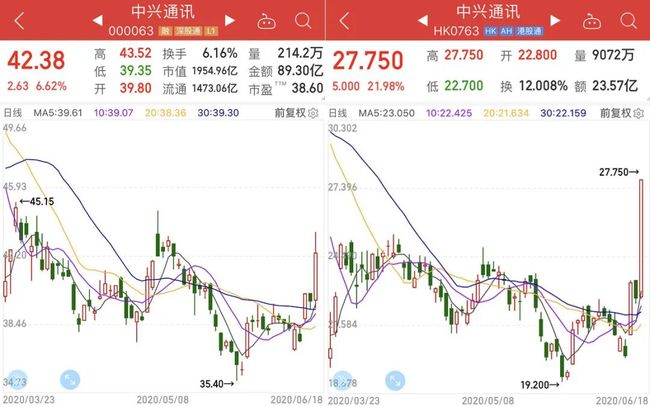Open robot assistant on HK0763 header
The height and width of the screenshot is (407, 650).
pyautogui.click(x=592, y=21)
